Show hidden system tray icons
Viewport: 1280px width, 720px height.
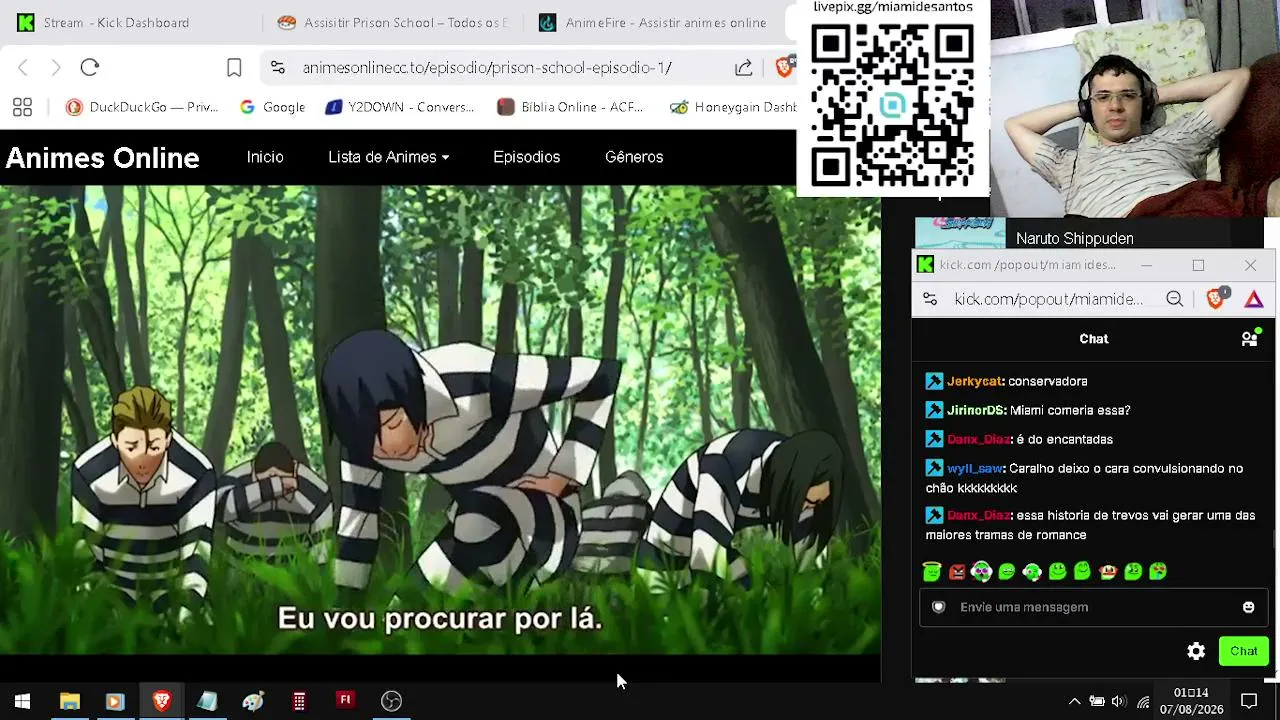pyautogui.click(x=1074, y=701)
